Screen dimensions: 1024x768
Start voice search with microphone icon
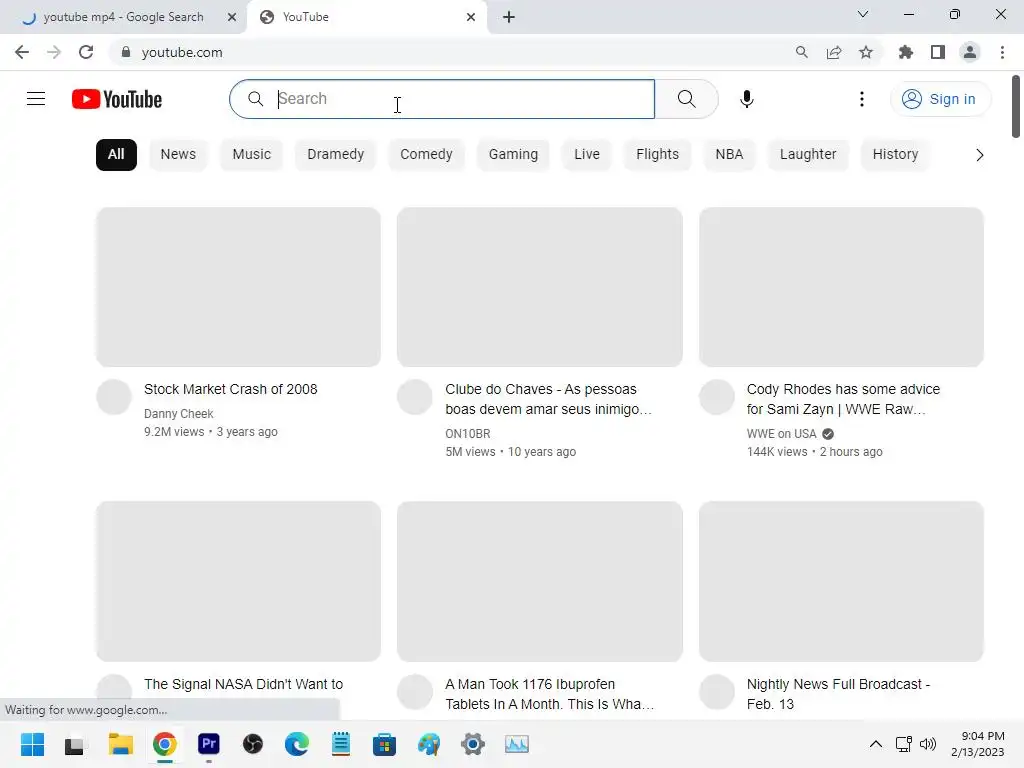point(746,99)
